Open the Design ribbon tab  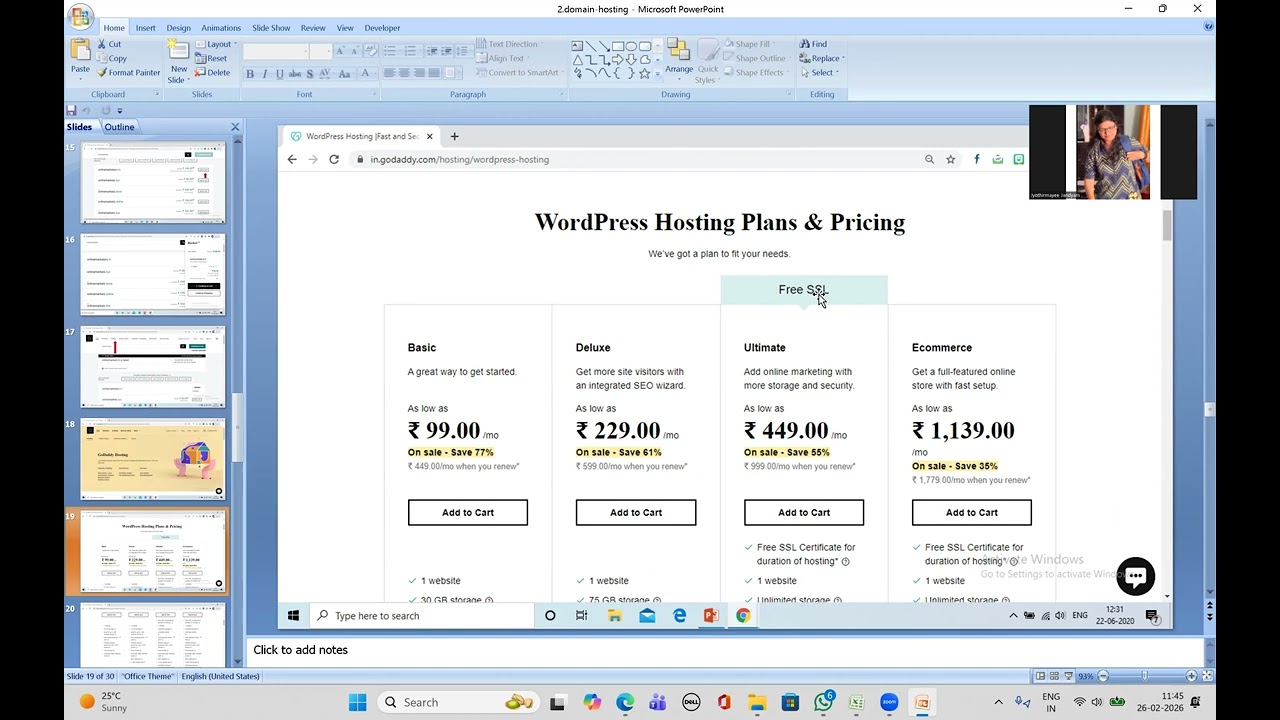pyautogui.click(x=178, y=28)
